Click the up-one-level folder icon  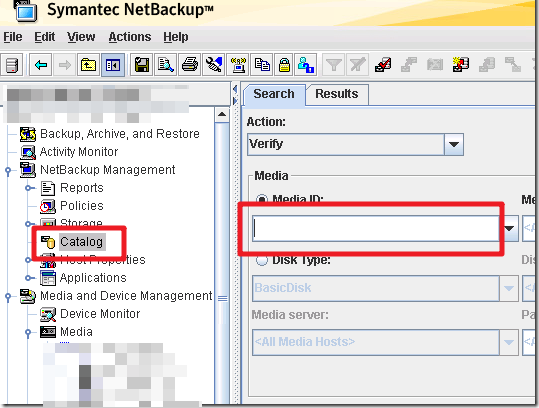click(89, 65)
